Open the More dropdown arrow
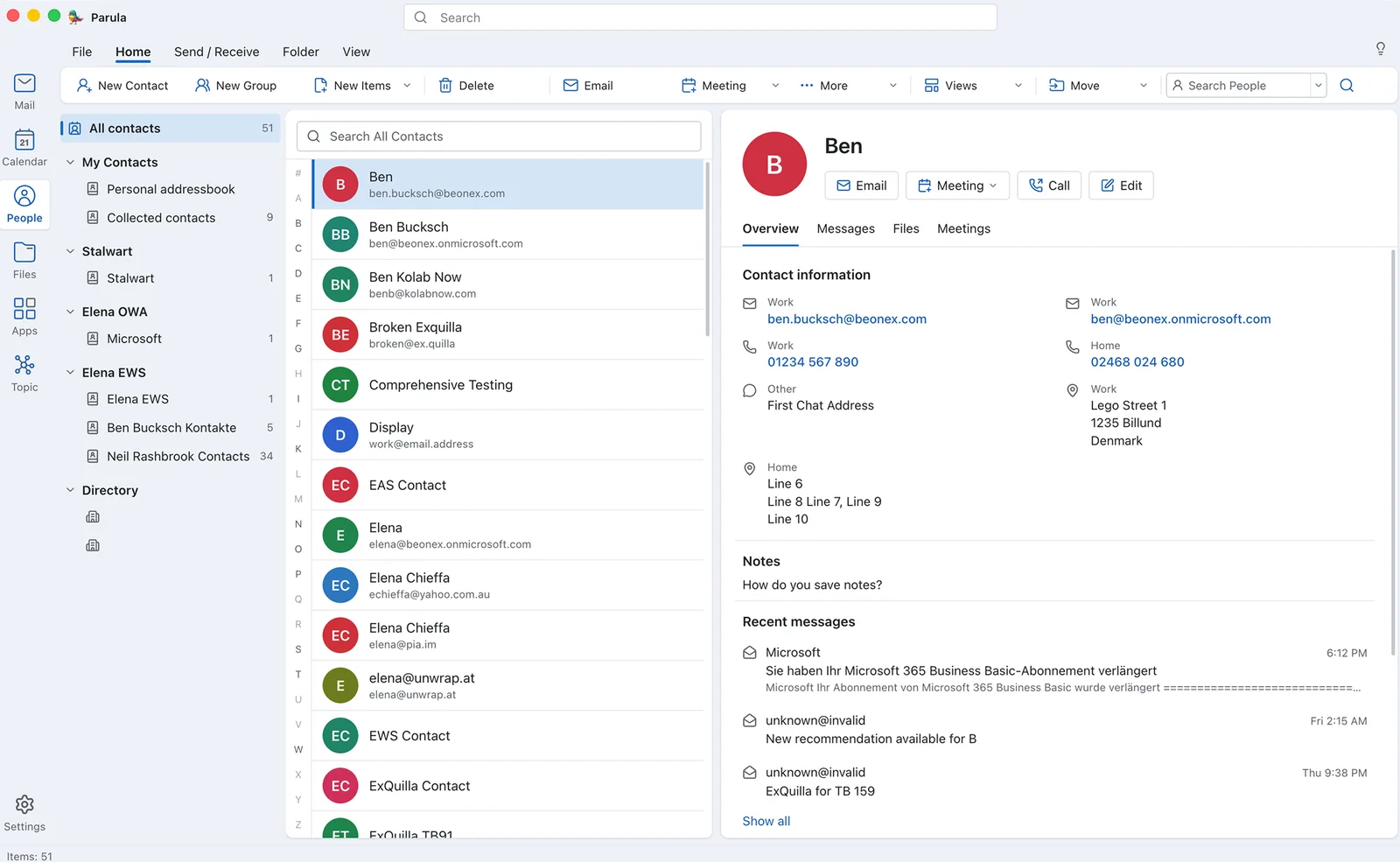Viewport: 1400px width, 862px height. (892, 86)
